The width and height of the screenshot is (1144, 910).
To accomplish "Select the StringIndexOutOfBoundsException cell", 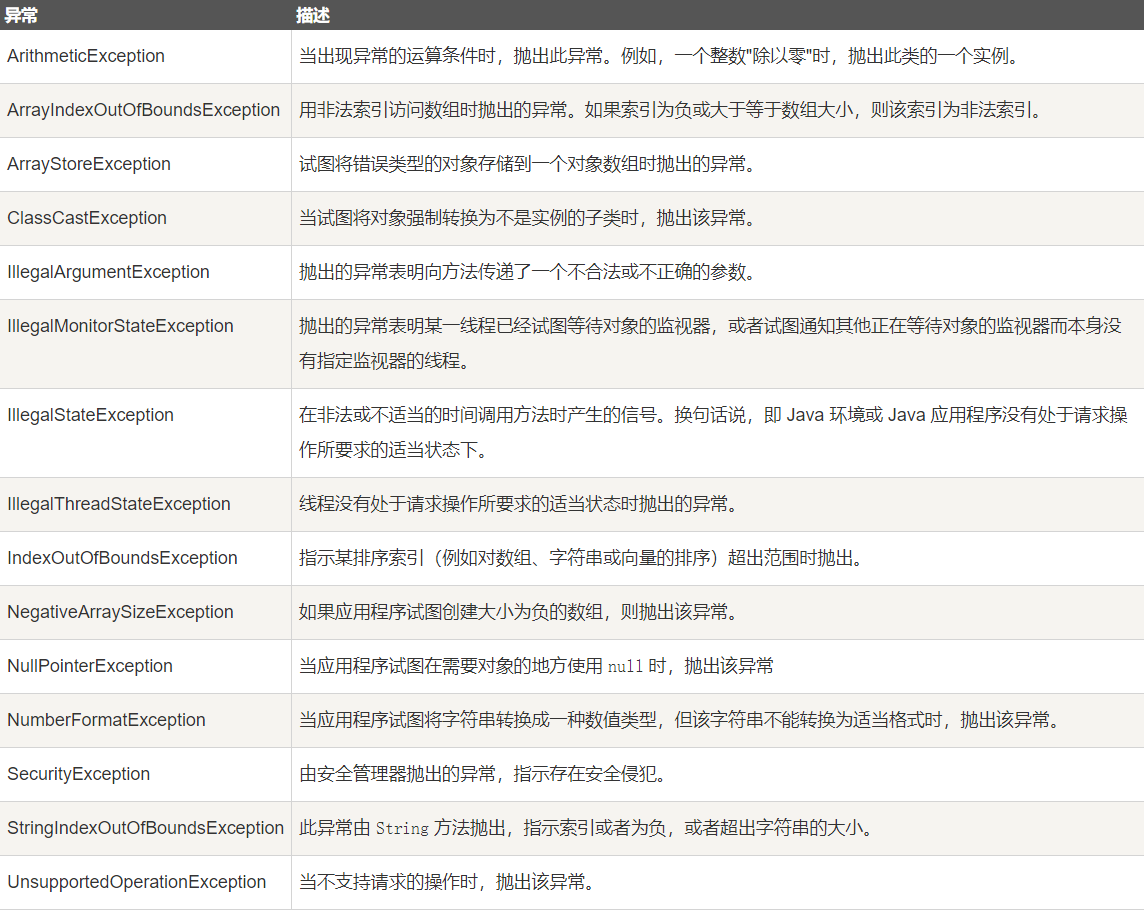I will pyautogui.click(x=145, y=828).
